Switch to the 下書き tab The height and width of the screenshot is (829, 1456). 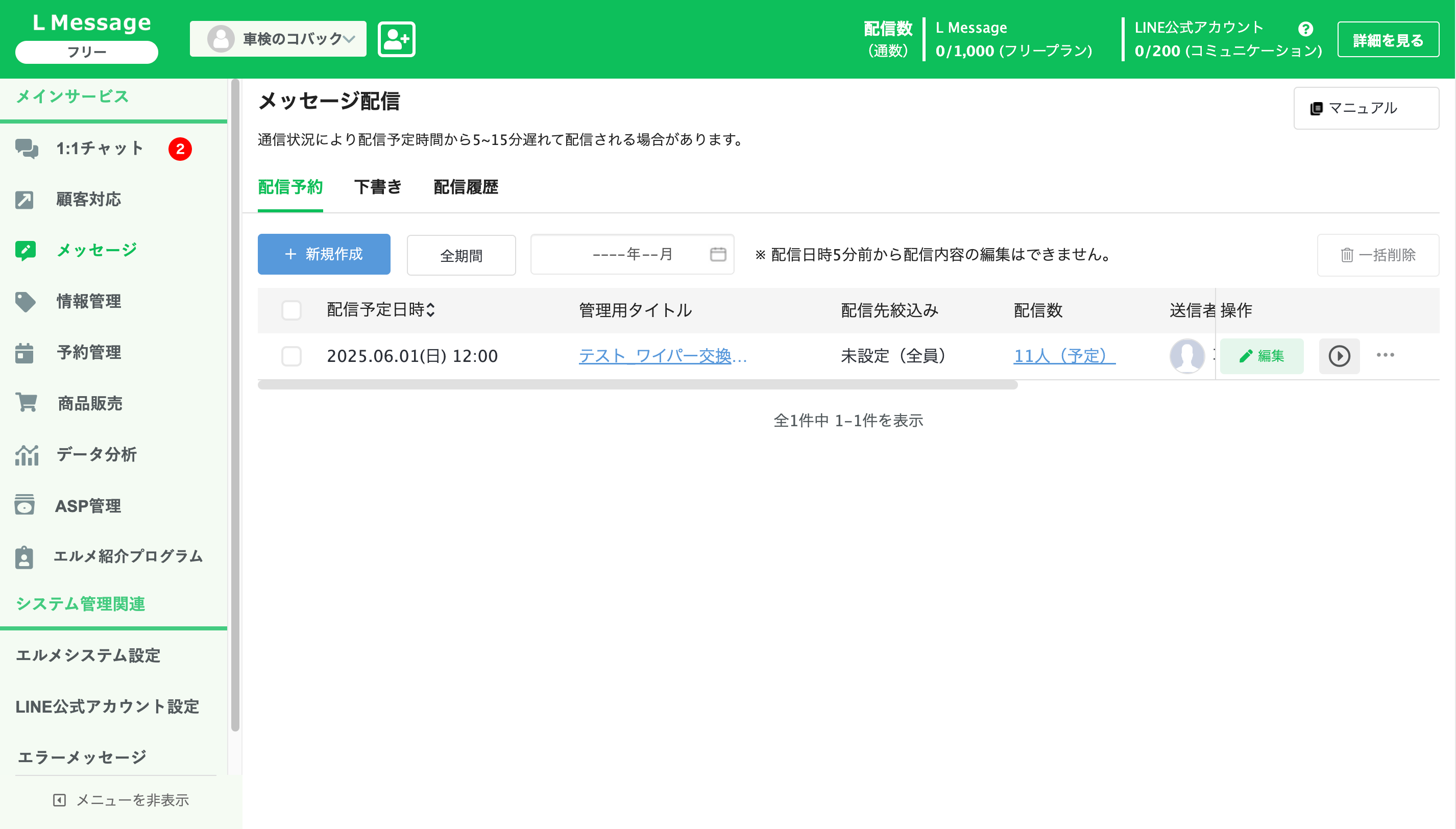click(x=378, y=187)
